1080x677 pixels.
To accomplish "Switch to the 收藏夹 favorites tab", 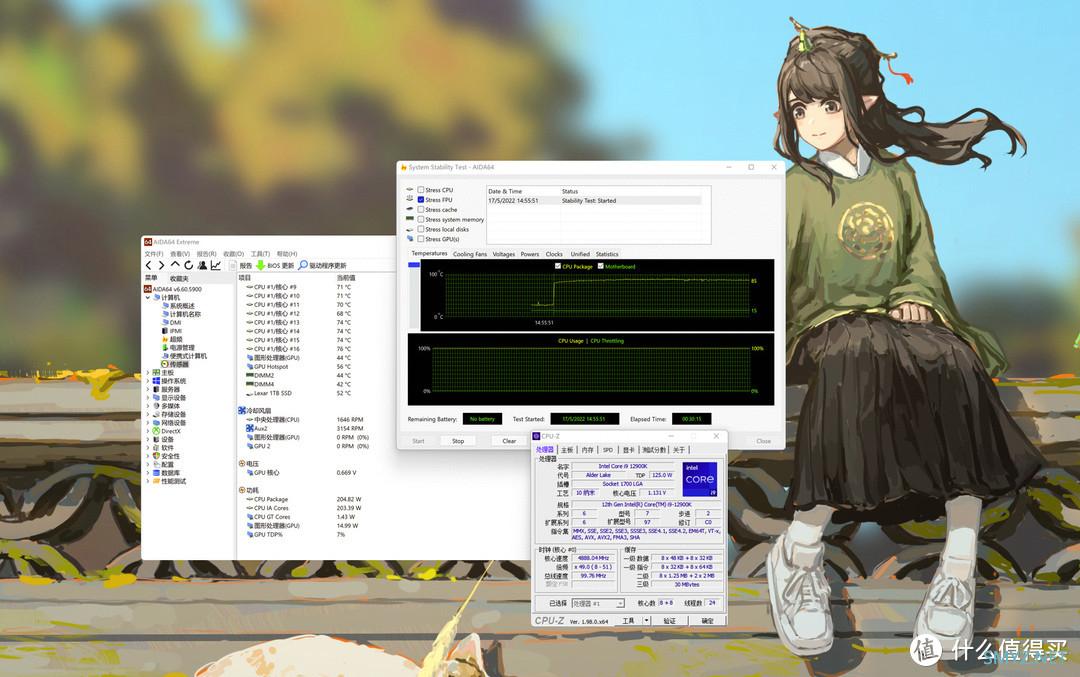I will pos(179,278).
